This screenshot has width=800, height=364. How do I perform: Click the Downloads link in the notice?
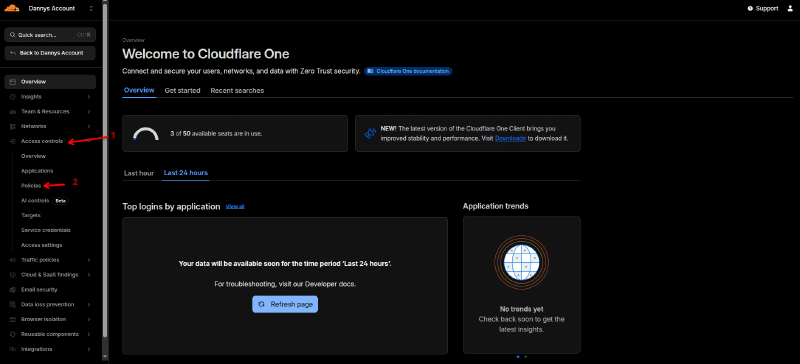(x=510, y=138)
